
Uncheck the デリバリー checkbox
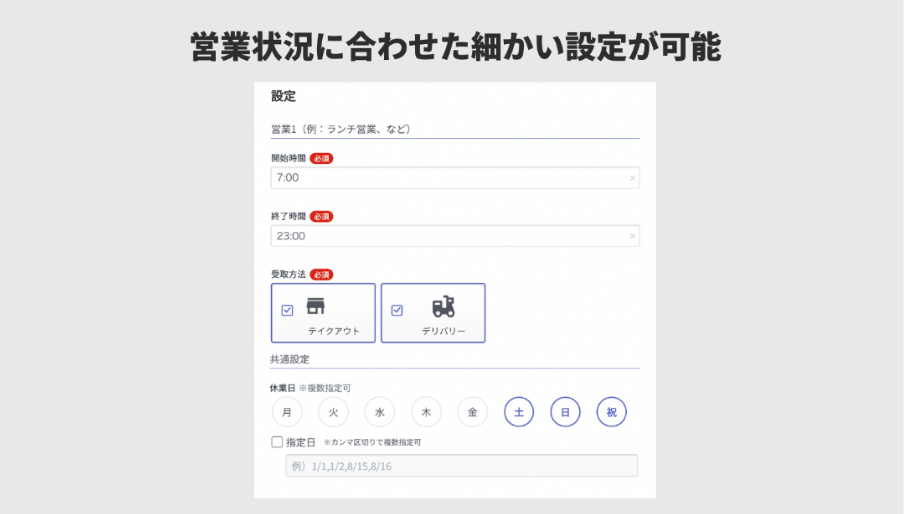coord(397,311)
